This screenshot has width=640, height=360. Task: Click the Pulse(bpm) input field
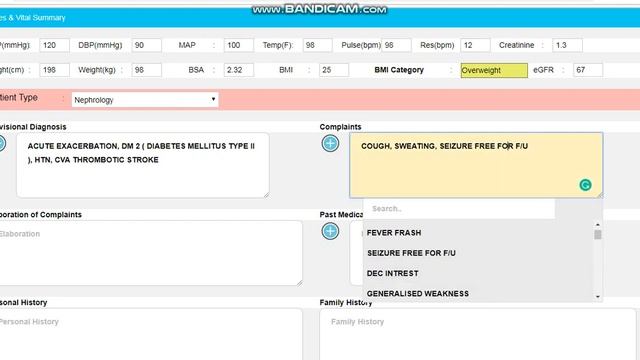(x=396, y=45)
